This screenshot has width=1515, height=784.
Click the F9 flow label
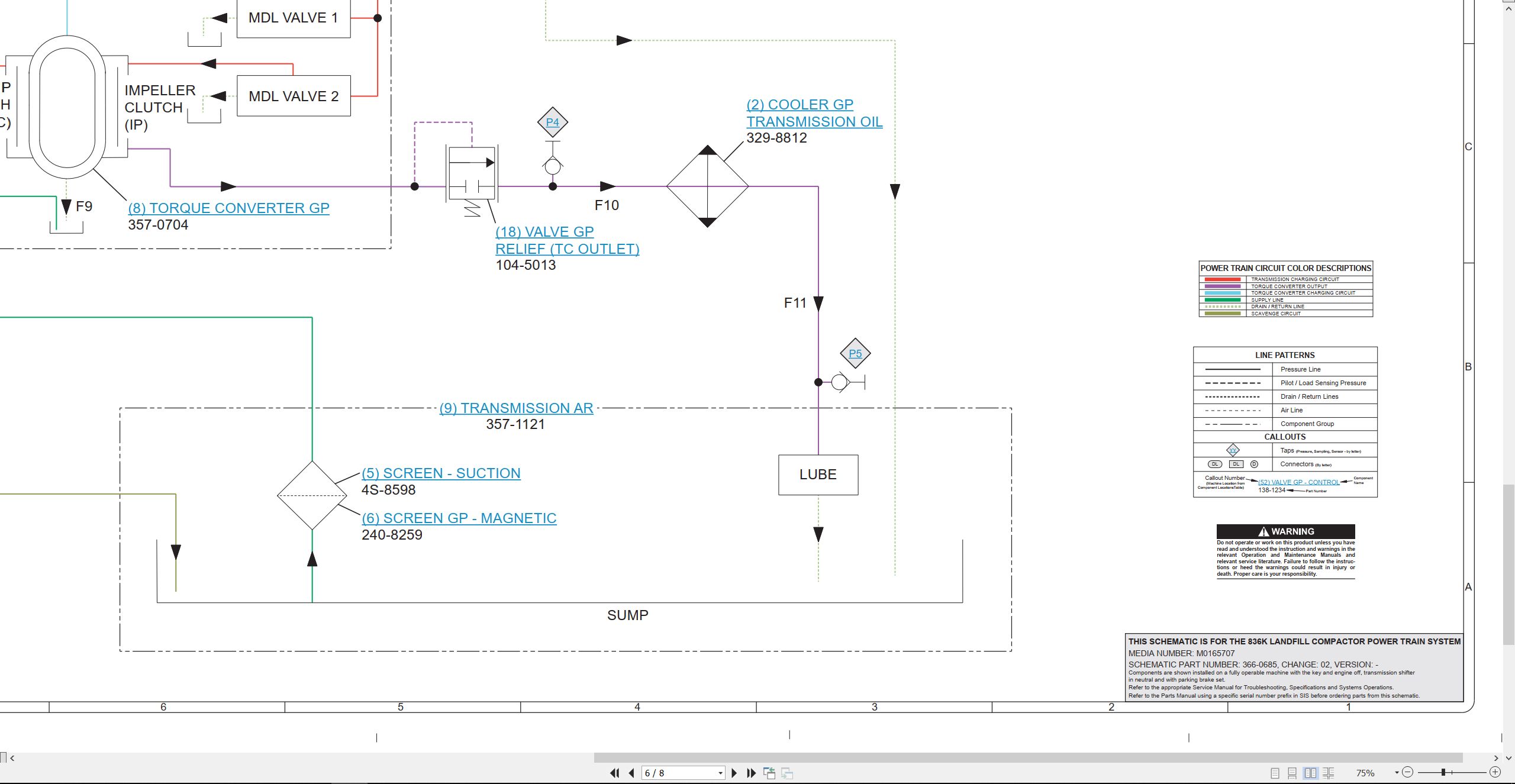tap(84, 207)
